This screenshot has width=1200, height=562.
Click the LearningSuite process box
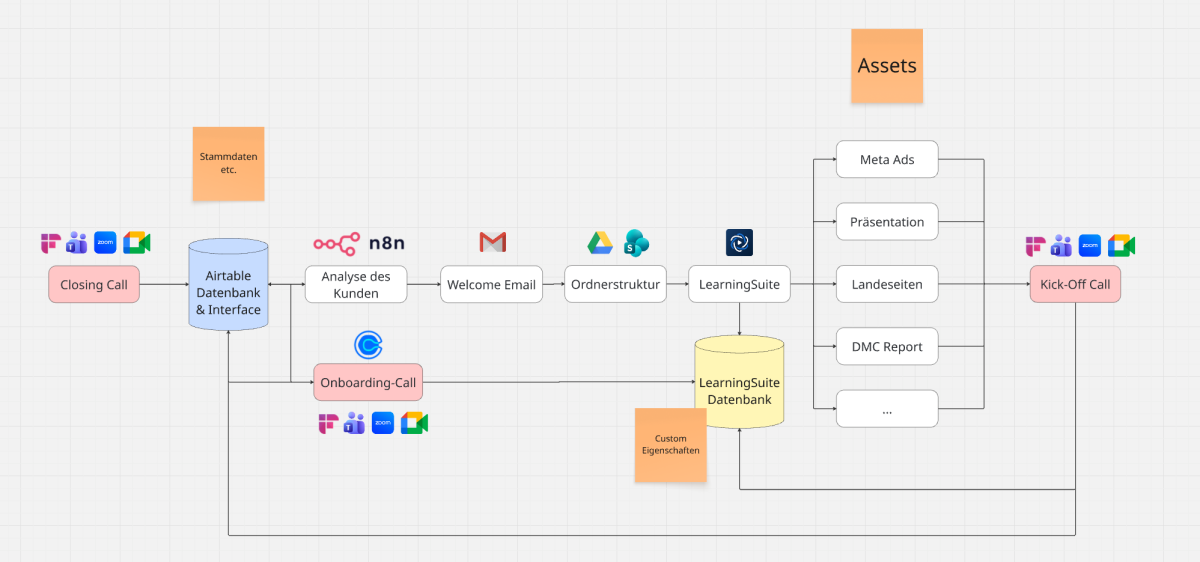pyautogui.click(x=739, y=284)
